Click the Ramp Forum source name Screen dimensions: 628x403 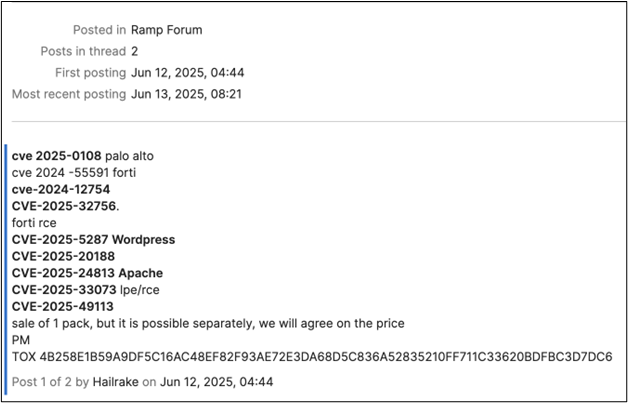[x=167, y=30]
